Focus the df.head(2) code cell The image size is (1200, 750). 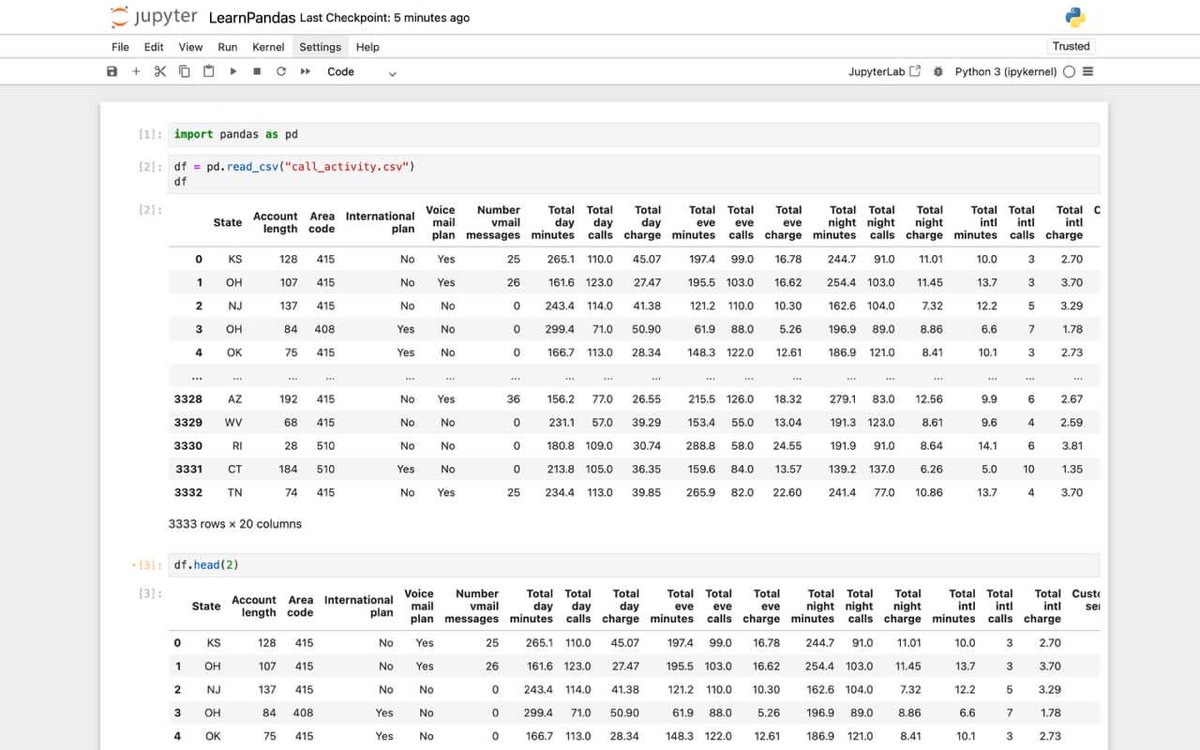(x=634, y=565)
